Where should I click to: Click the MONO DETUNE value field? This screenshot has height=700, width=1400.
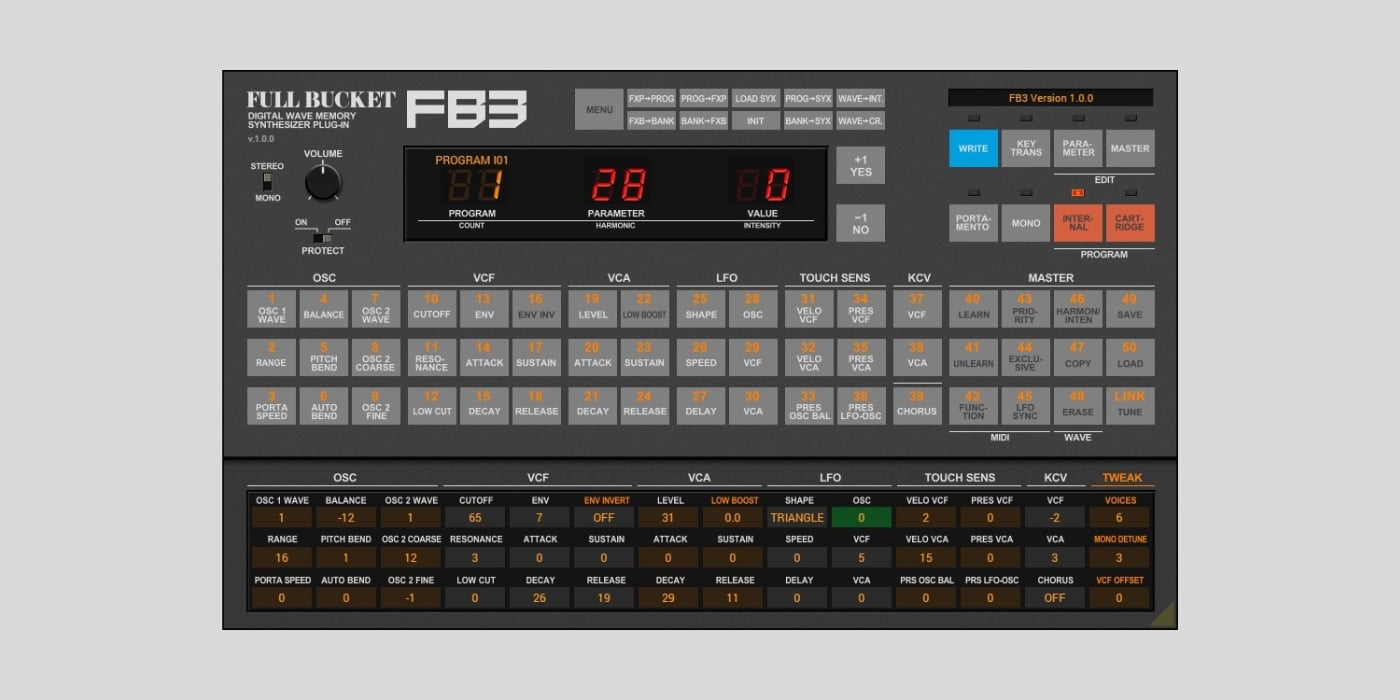[1119, 558]
